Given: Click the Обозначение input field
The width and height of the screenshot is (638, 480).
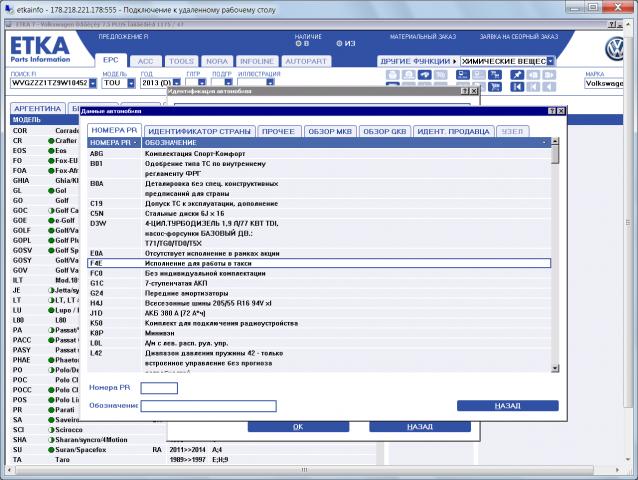Looking at the screenshot, I should click(209, 406).
